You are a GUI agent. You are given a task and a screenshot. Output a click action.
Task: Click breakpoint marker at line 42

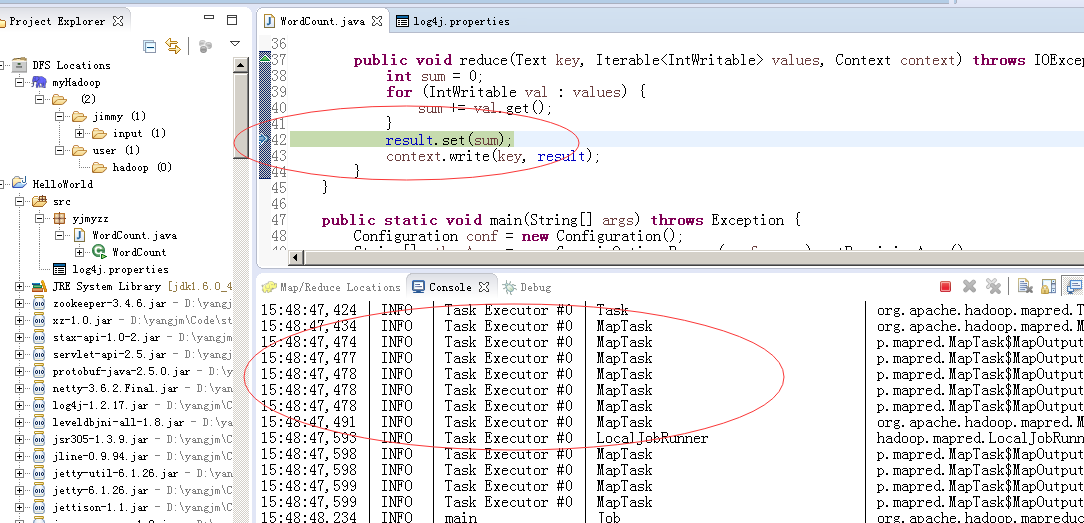[x=263, y=140]
